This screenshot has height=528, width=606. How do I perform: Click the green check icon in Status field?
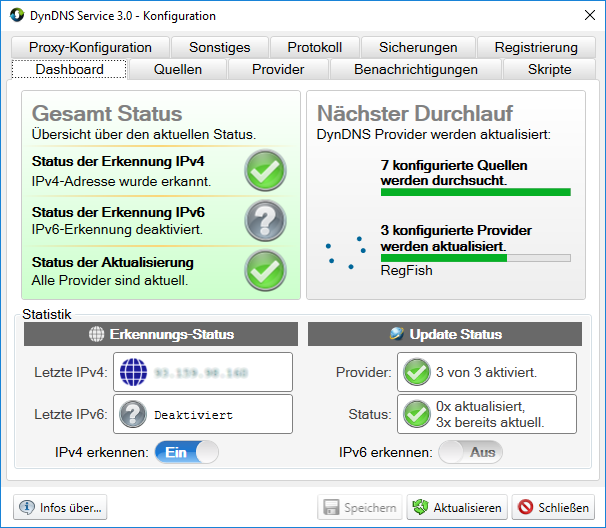point(417,414)
